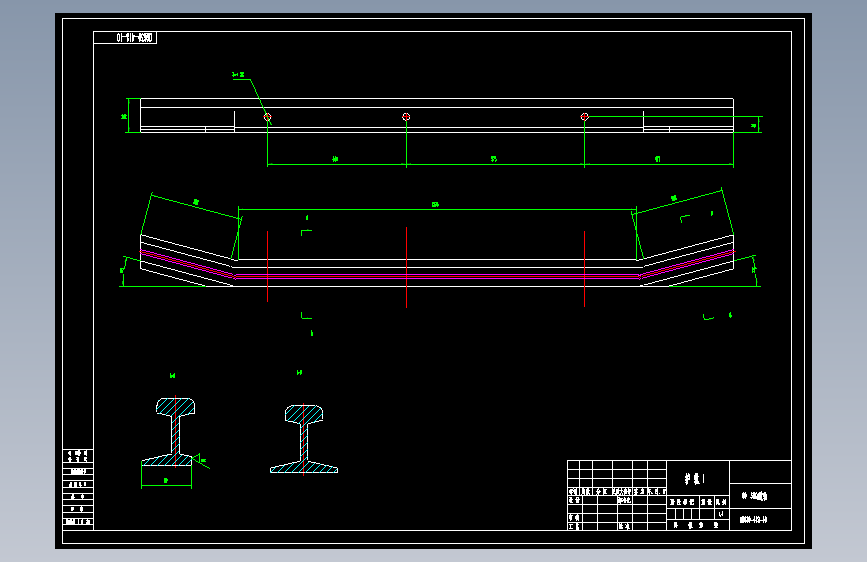Screen dimensions: 867x562
Task: Select the angled dimension over the right bent end
Action: coord(673,198)
